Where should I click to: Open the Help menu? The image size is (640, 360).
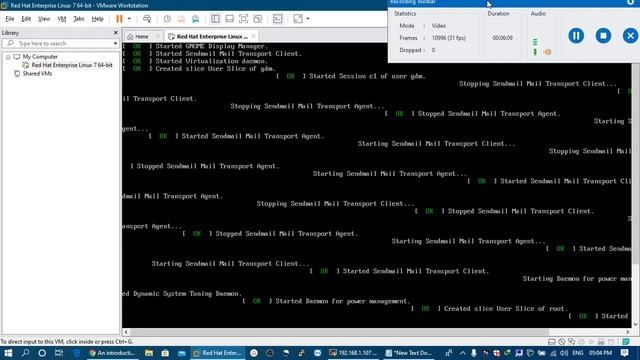click(x=97, y=19)
